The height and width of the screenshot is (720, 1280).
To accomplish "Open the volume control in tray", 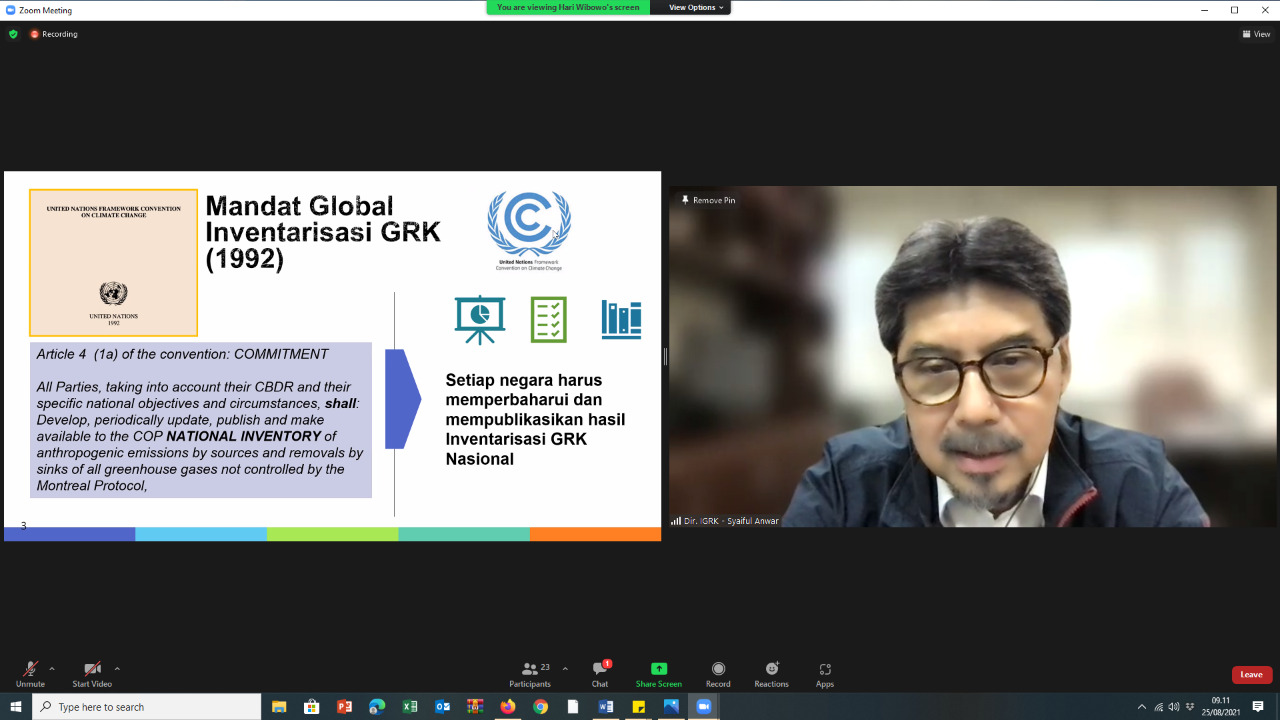I will point(1174,707).
